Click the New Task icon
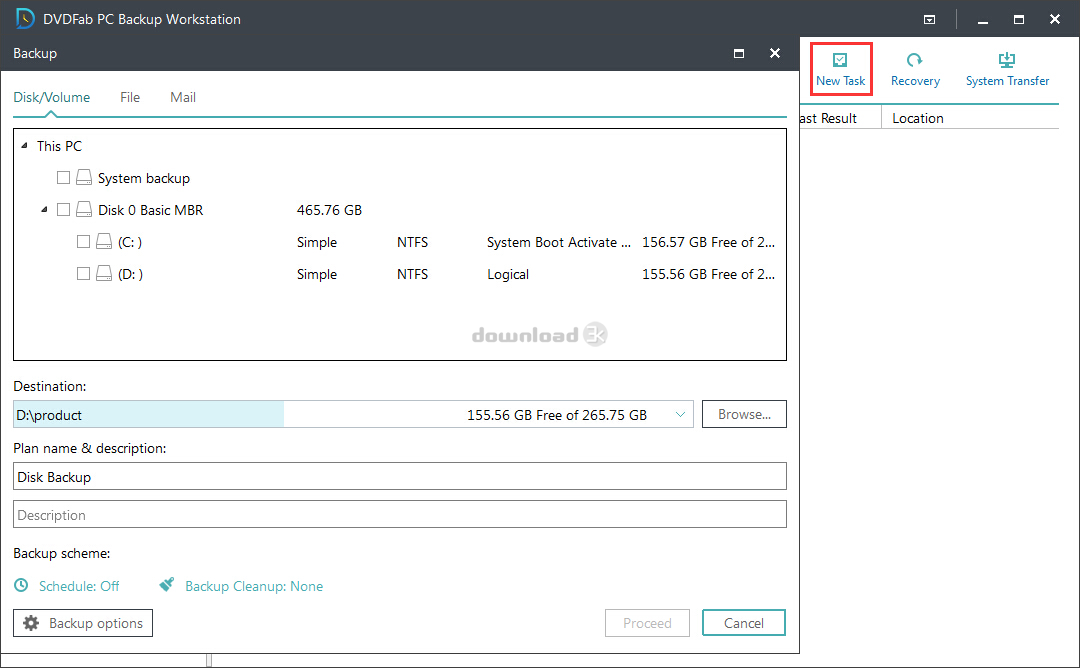 (x=840, y=61)
